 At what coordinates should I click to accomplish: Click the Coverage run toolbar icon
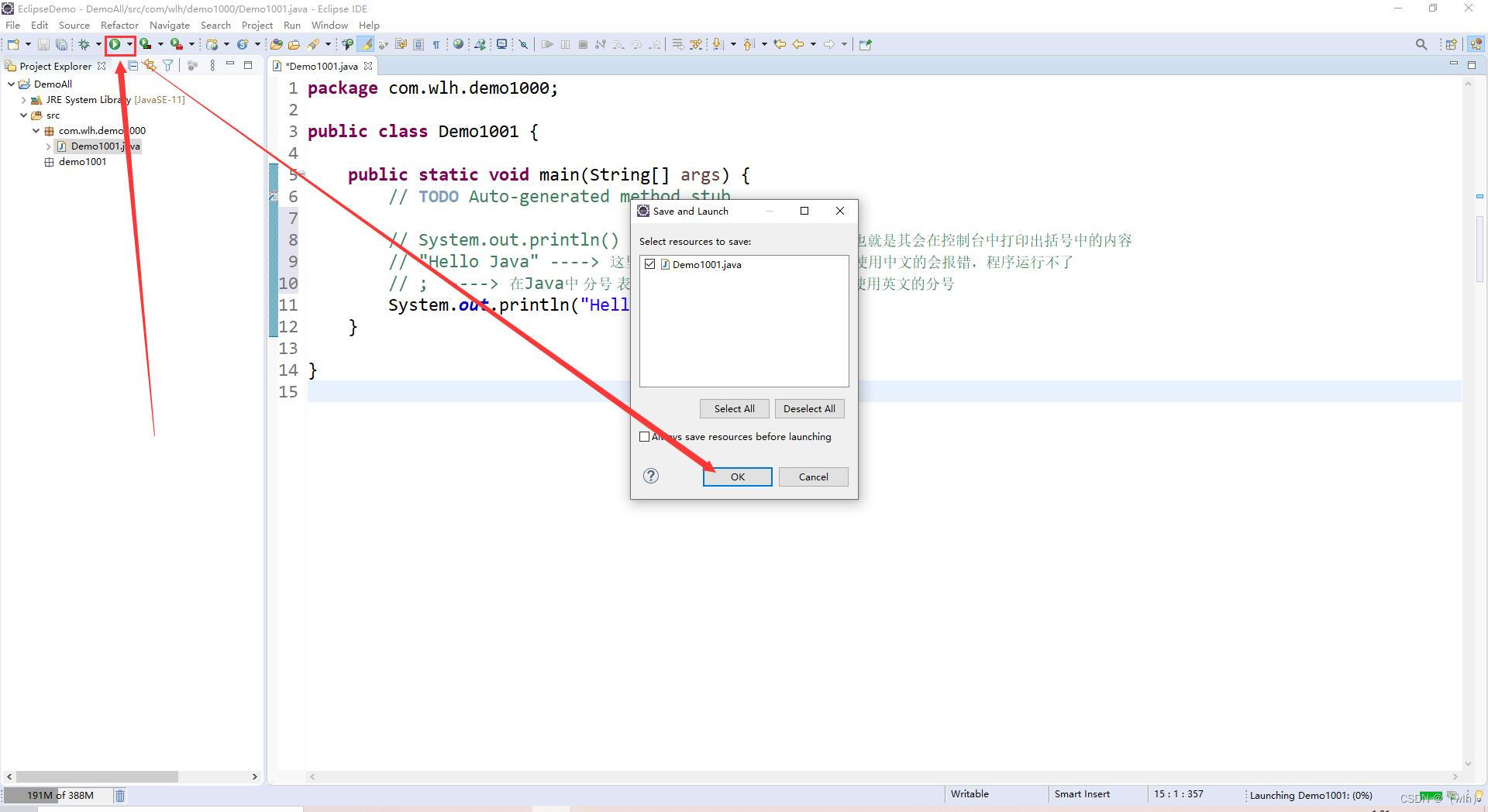[x=146, y=44]
